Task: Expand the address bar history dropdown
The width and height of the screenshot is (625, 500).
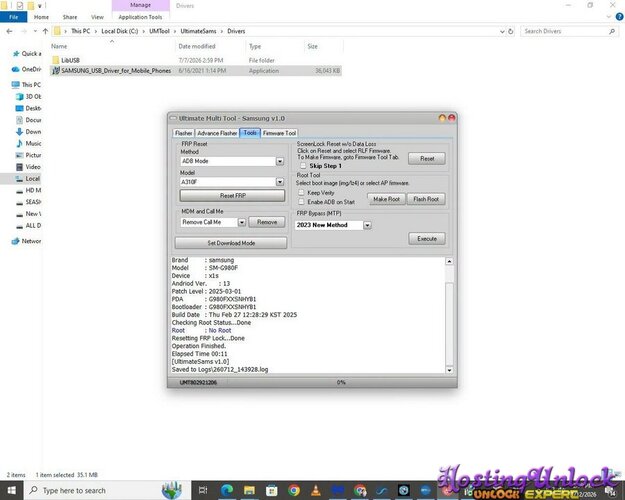Action: pos(502,31)
